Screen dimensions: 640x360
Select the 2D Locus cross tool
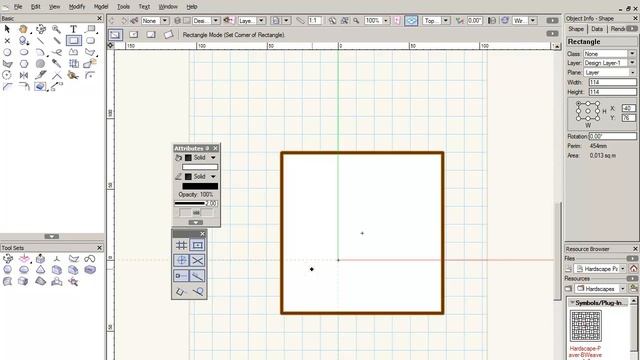pos(7,41)
